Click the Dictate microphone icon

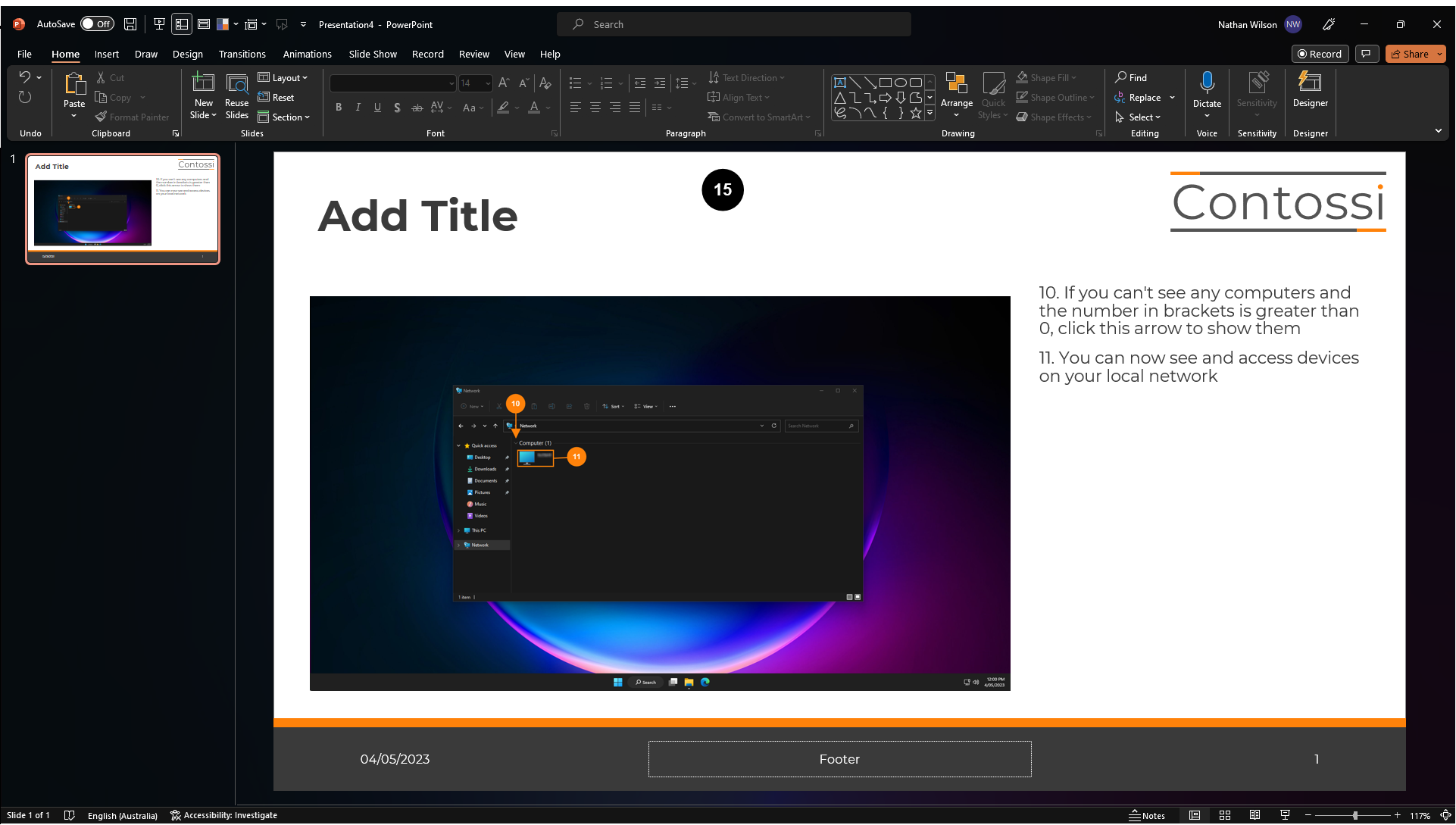pyautogui.click(x=1207, y=83)
